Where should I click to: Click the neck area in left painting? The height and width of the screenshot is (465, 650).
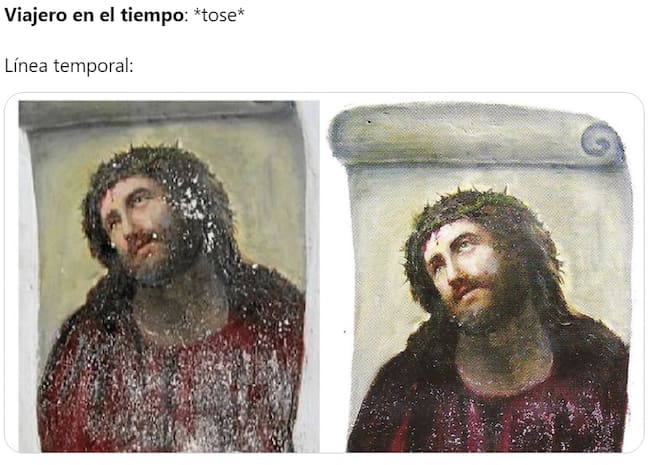pos(182,303)
